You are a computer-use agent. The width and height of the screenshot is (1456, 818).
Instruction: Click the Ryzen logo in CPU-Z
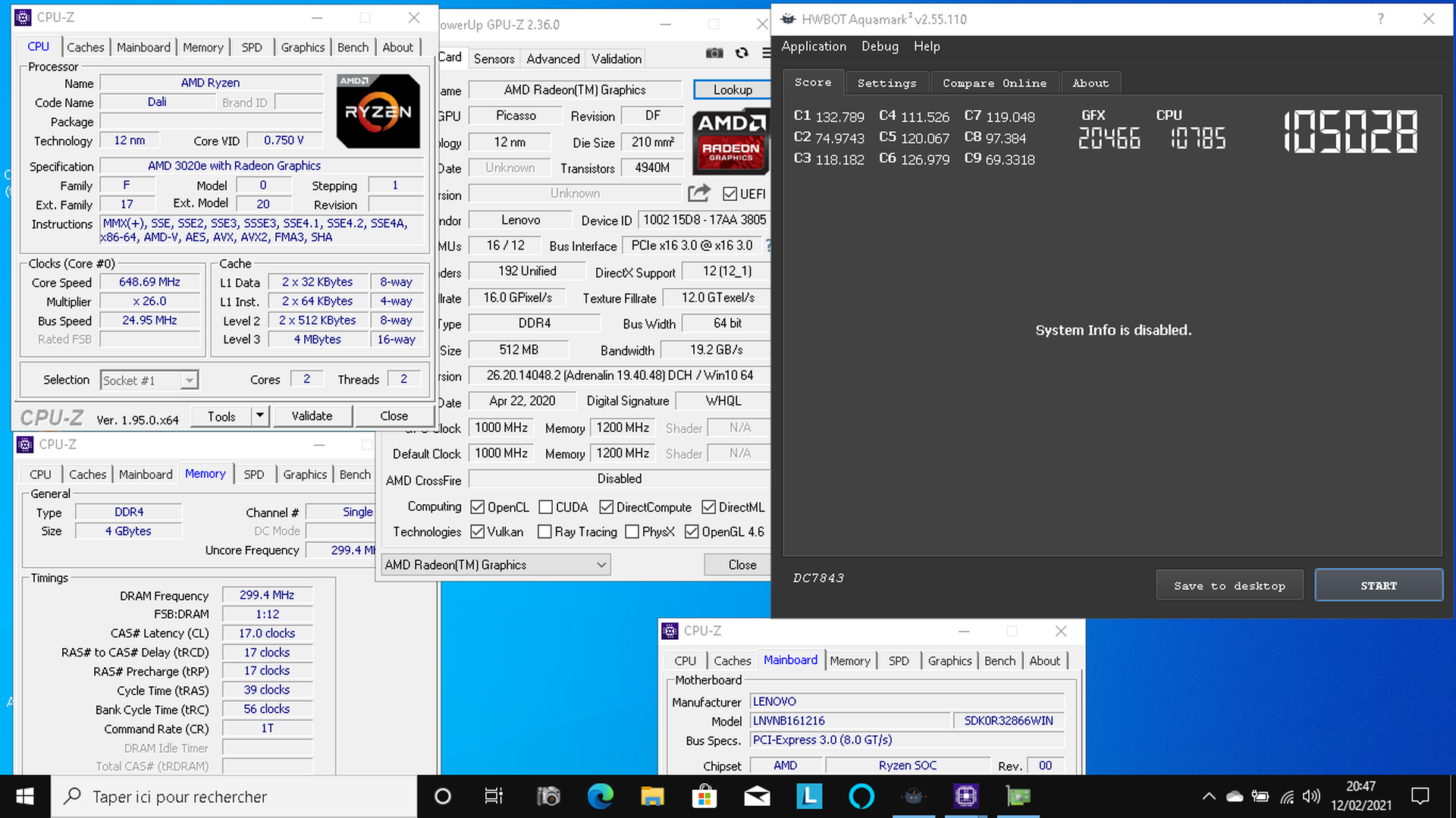378,111
